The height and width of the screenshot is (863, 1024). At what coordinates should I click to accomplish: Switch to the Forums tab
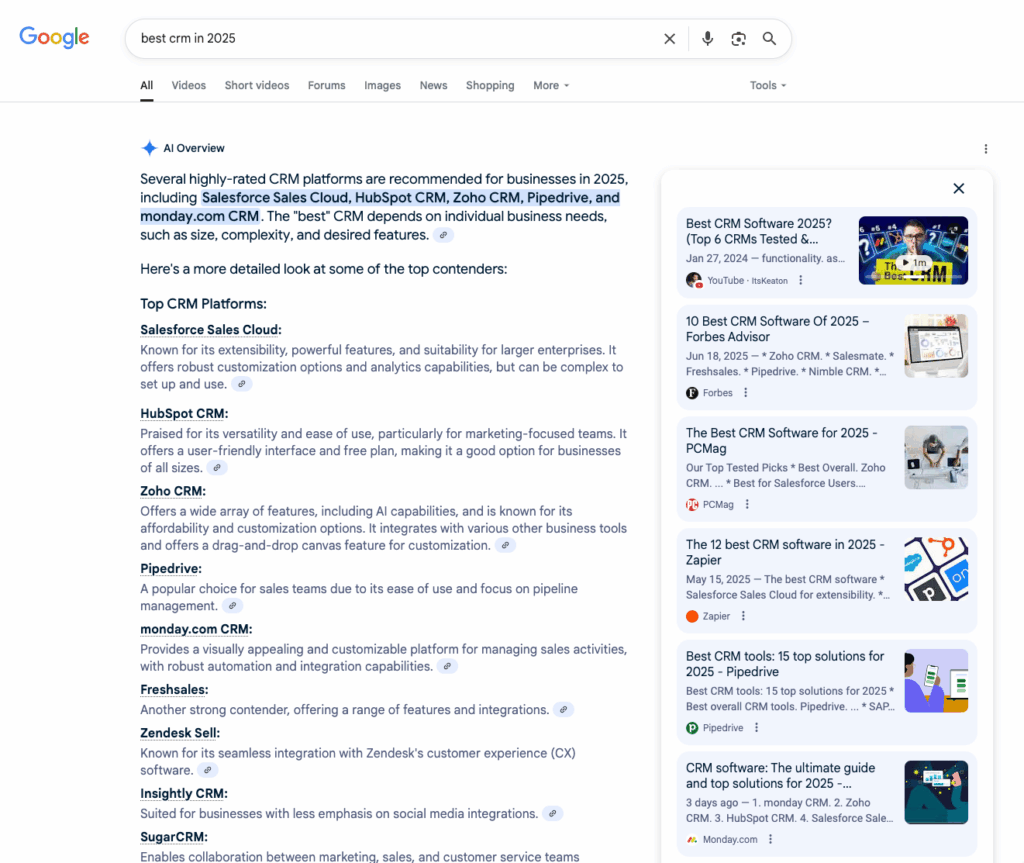pos(327,86)
